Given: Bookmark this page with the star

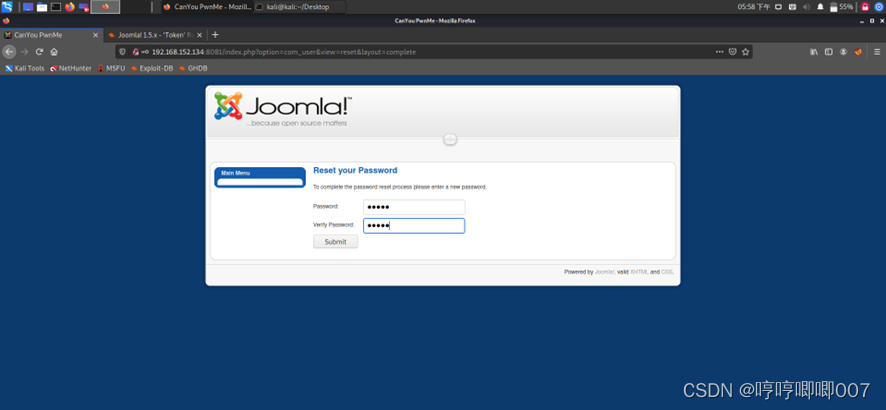Looking at the screenshot, I should [x=745, y=51].
